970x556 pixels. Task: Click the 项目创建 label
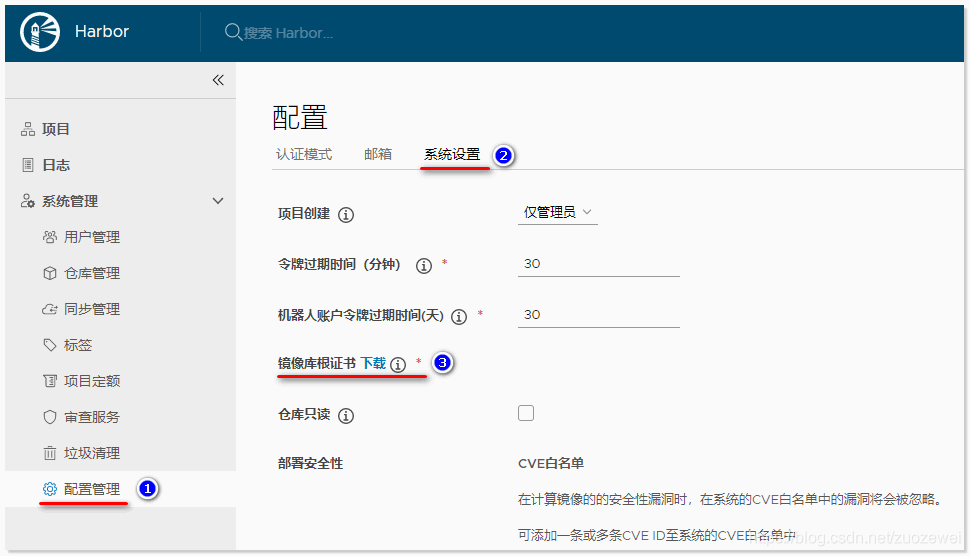(x=304, y=213)
